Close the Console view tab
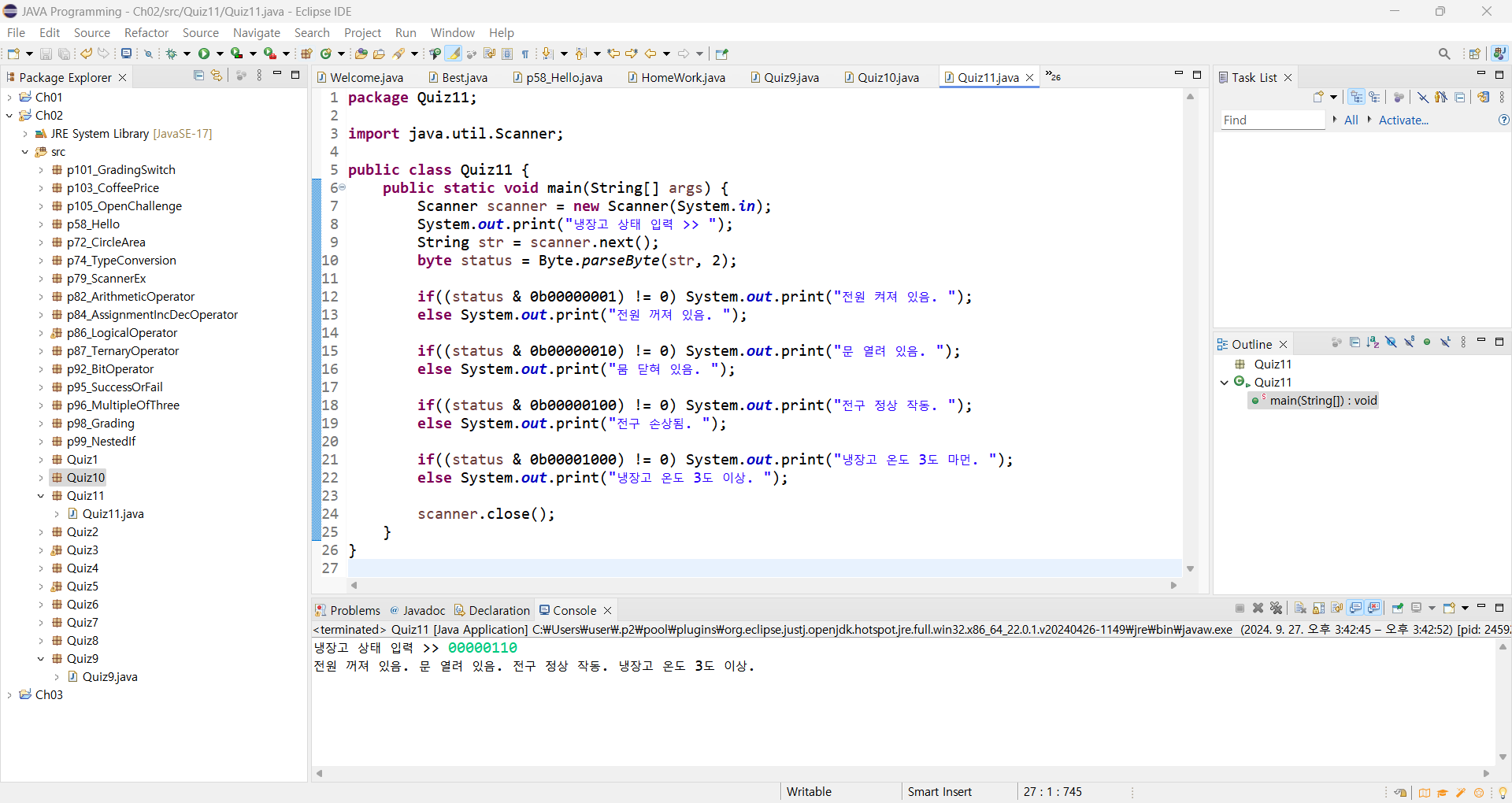The image size is (1512, 803). click(607, 610)
